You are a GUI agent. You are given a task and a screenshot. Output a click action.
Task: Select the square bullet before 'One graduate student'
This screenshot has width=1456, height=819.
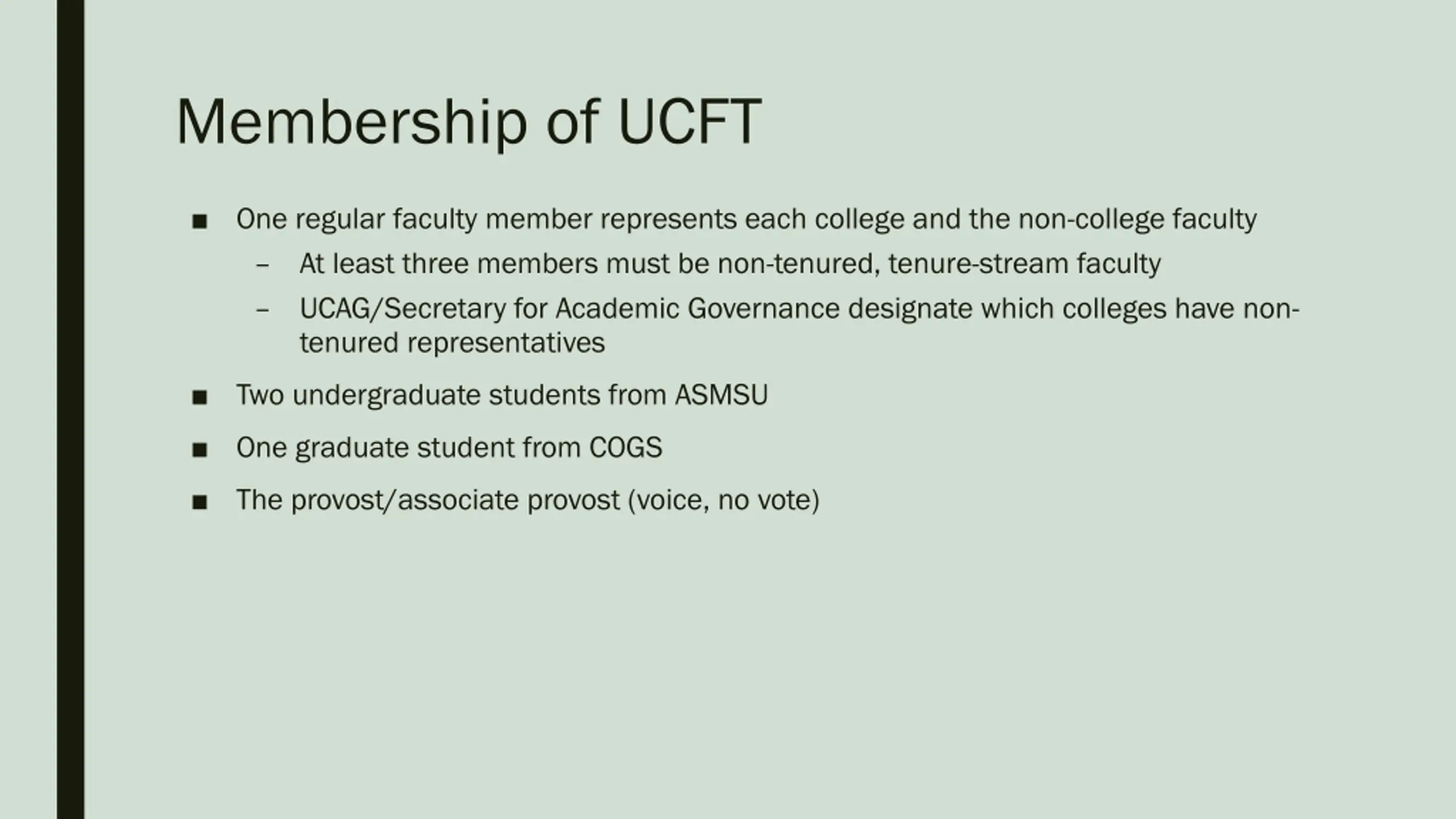200,450
